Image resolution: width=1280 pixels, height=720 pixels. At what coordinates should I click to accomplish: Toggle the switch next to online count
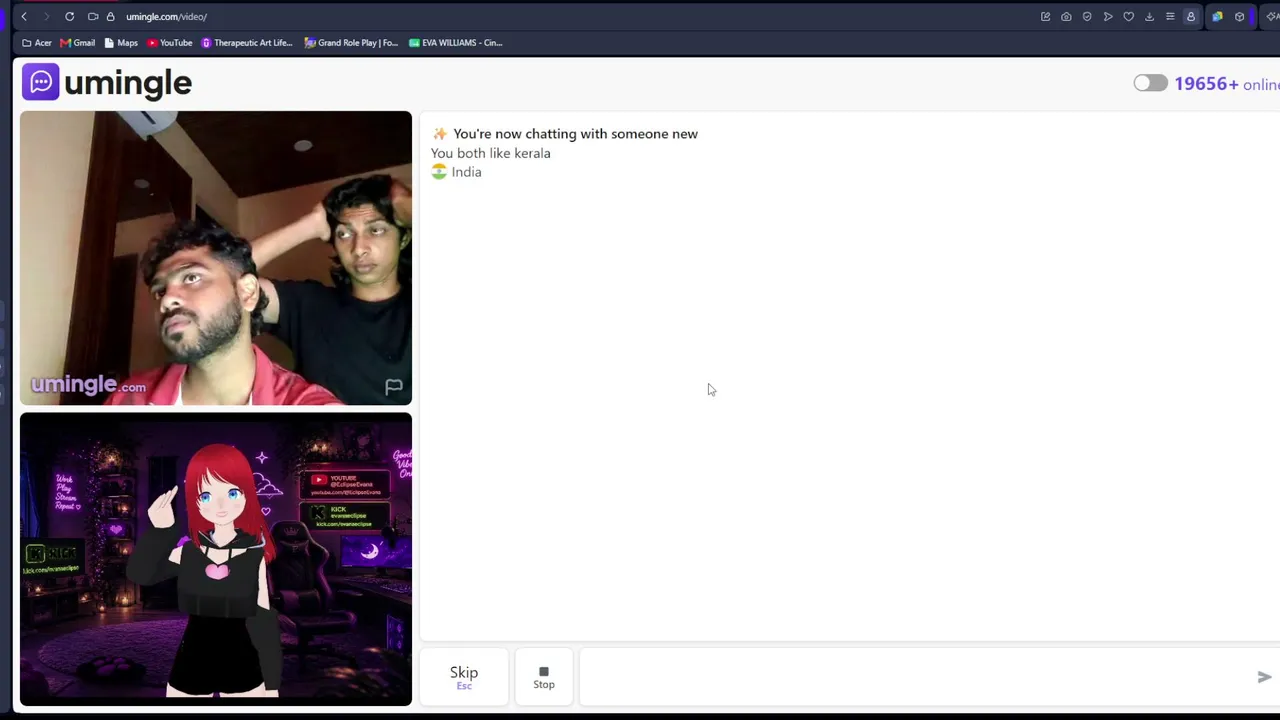tap(1150, 84)
